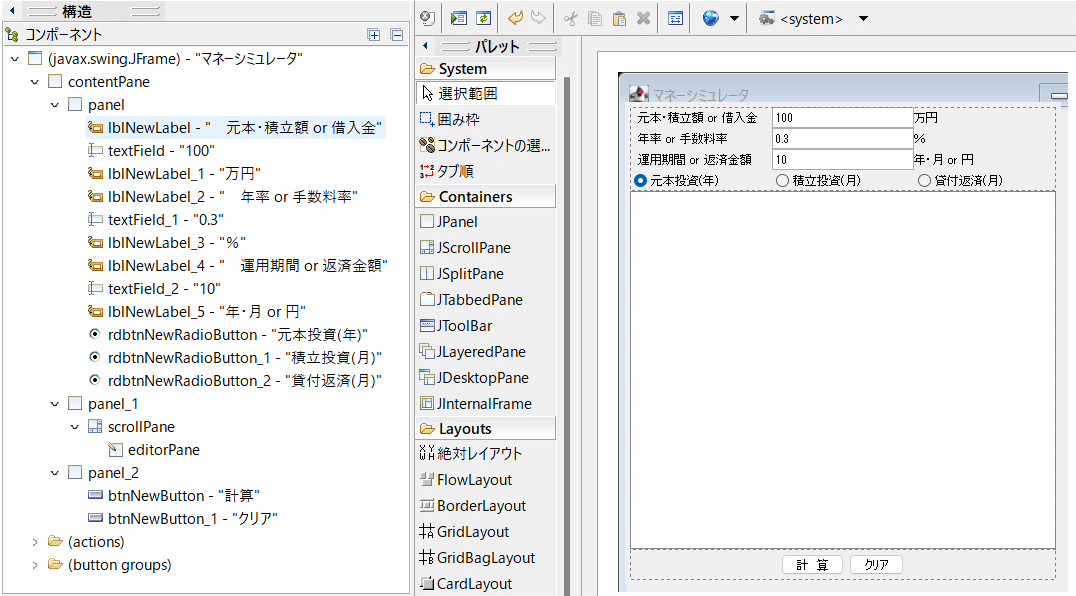This screenshot has width=1076, height=596.
Task: Collapse the パレット palette panel arrow
Action: (425, 46)
